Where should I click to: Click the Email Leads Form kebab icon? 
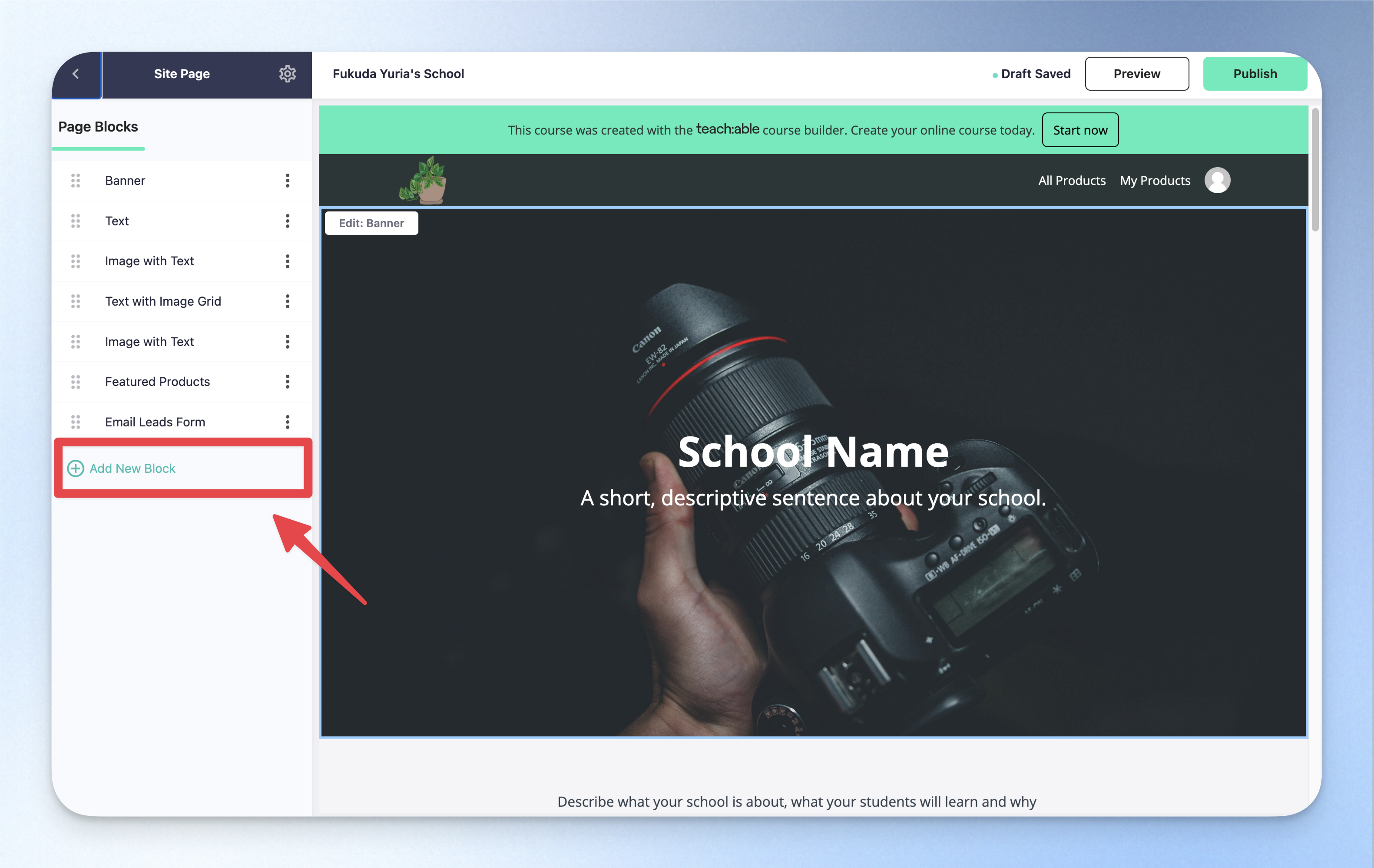pos(287,422)
